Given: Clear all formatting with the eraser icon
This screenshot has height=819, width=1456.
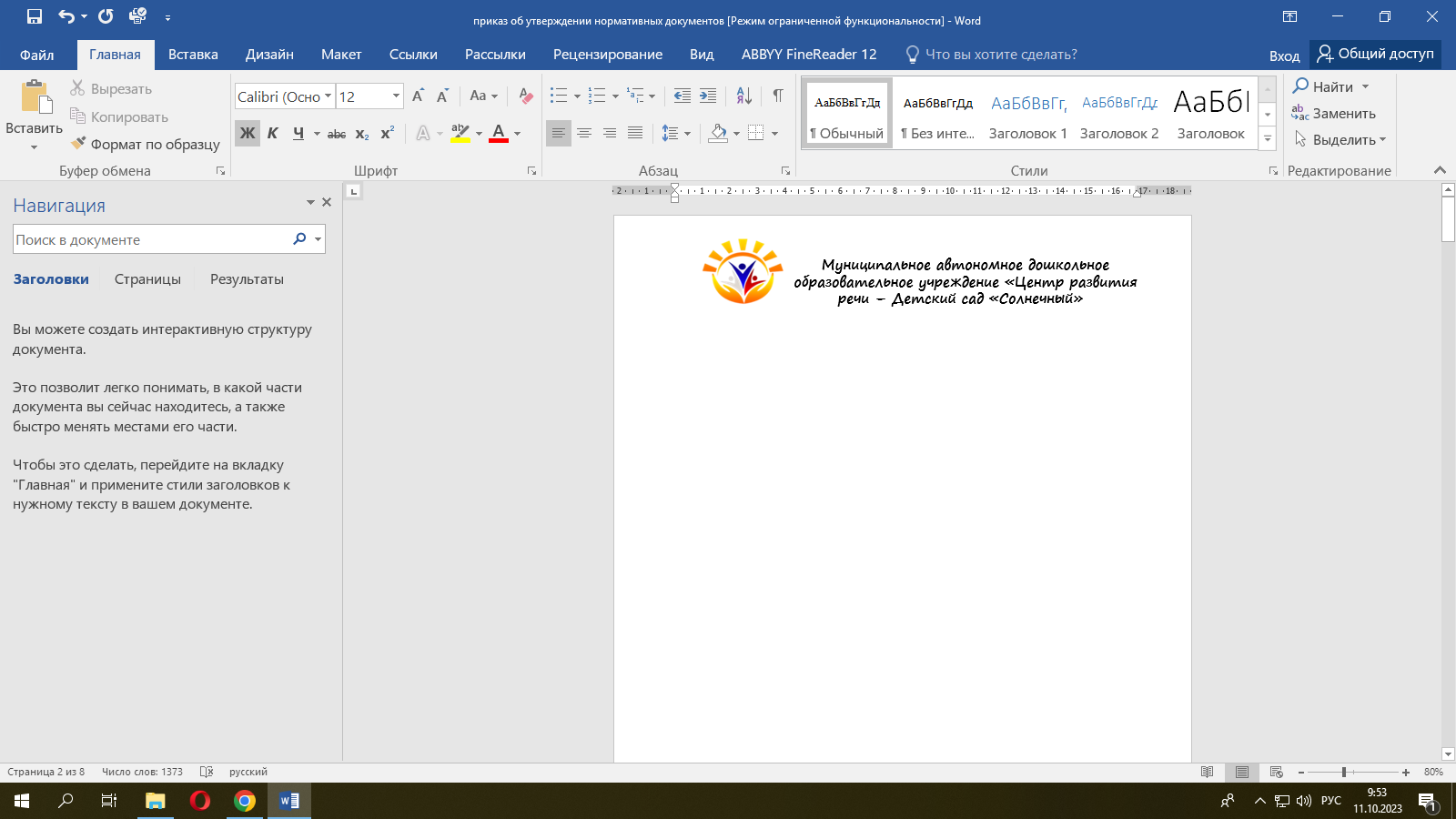Looking at the screenshot, I should click(x=525, y=96).
